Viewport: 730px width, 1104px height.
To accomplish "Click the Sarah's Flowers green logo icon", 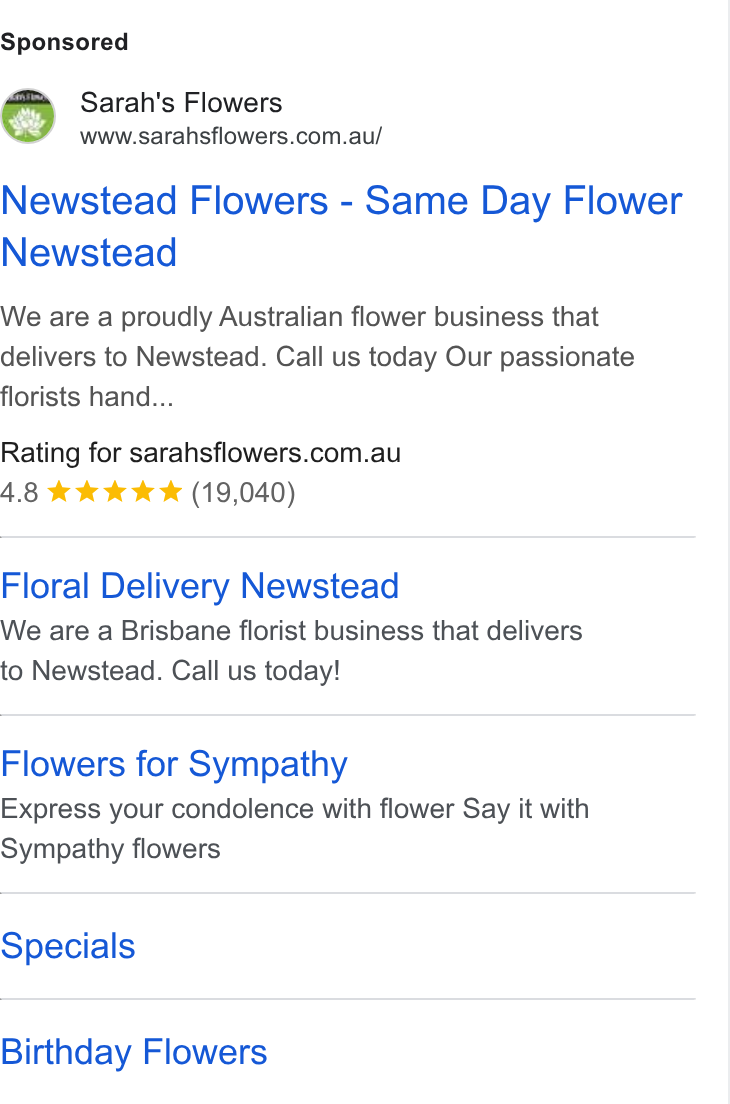I will coord(28,116).
